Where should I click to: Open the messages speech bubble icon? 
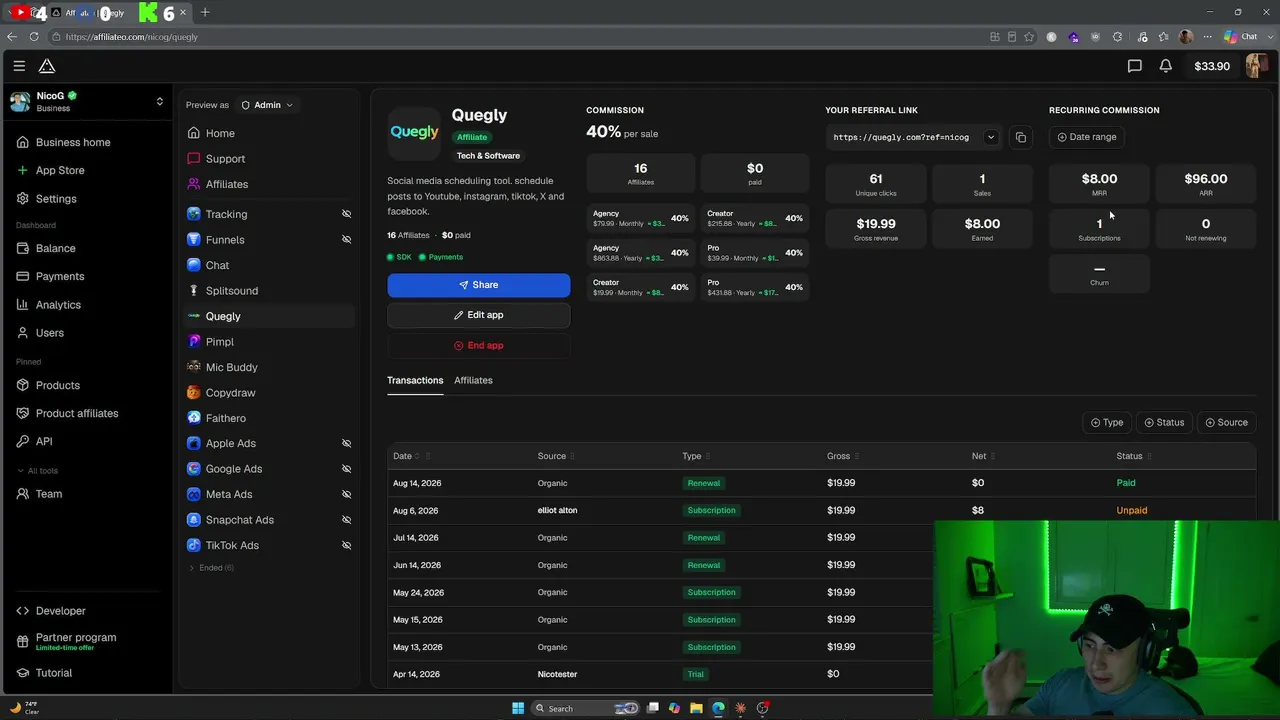1134,66
